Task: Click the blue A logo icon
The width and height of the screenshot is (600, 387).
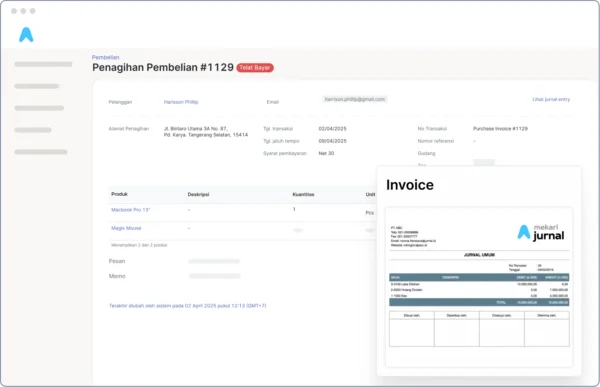Action: pyautogui.click(x=26, y=35)
